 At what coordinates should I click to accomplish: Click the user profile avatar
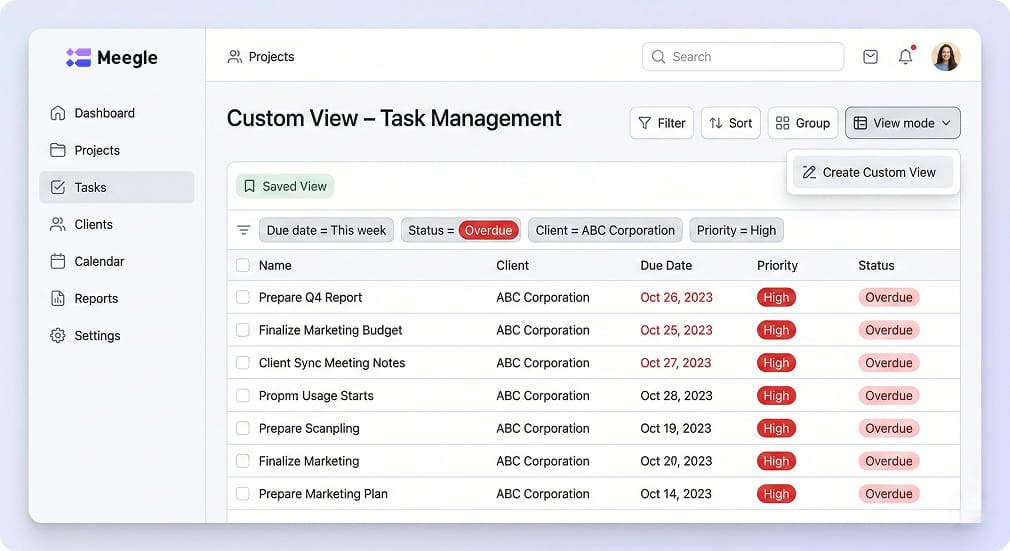[x=945, y=57]
